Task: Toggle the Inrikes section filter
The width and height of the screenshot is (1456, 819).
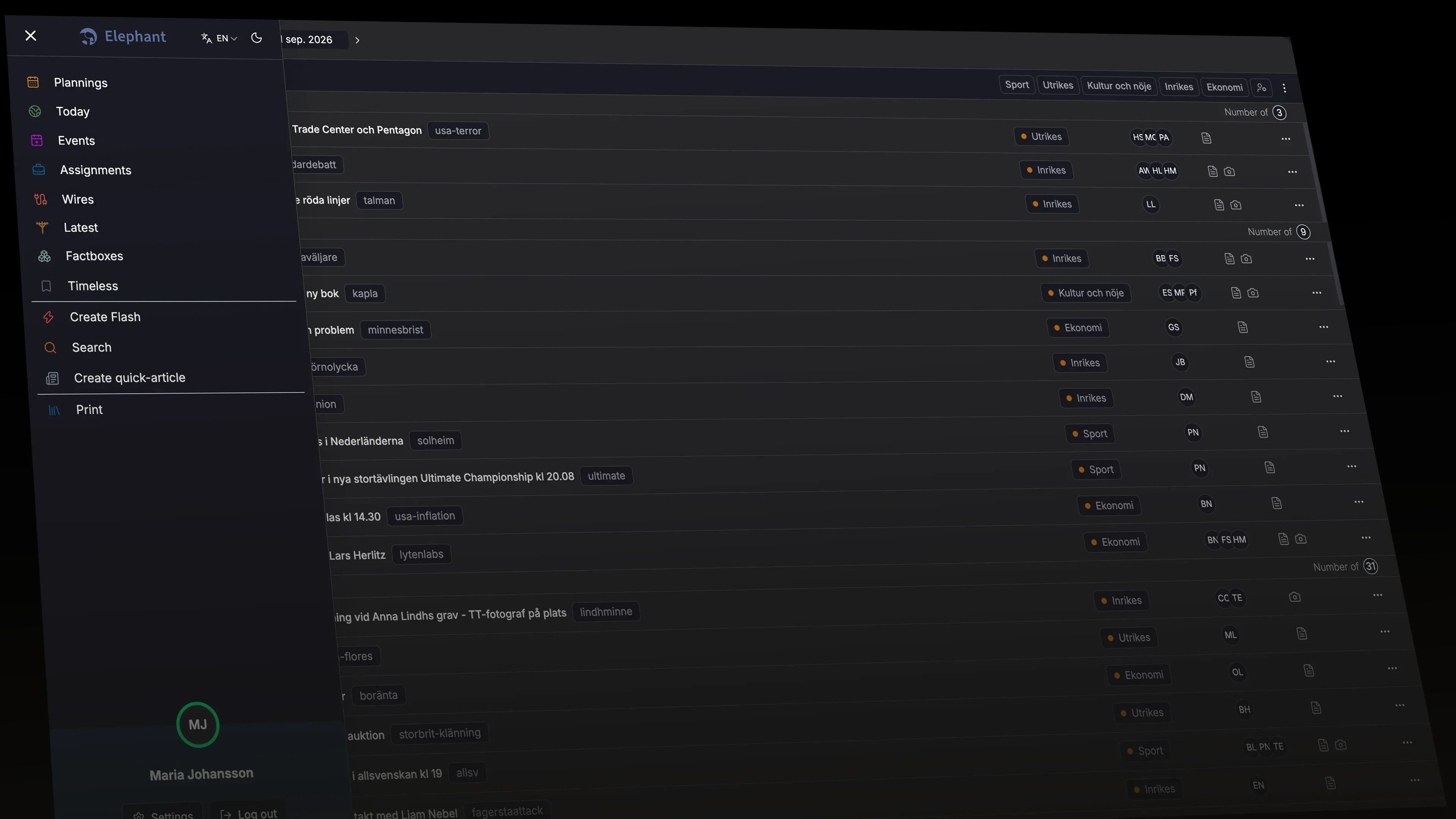Action: tap(1178, 87)
